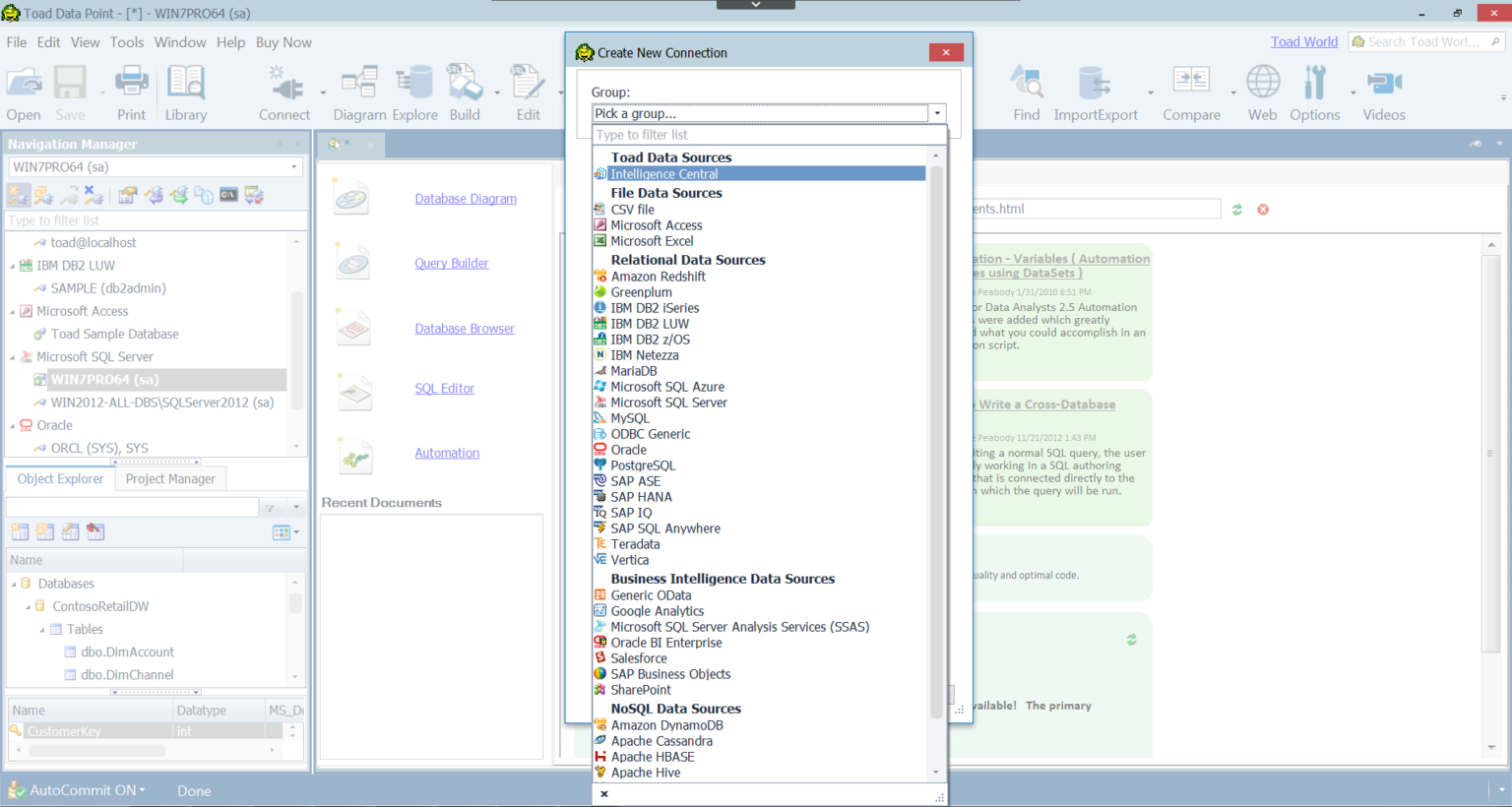Screen dimensions: 1512x807
Task: Open the Toad World link
Action: point(1303,41)
